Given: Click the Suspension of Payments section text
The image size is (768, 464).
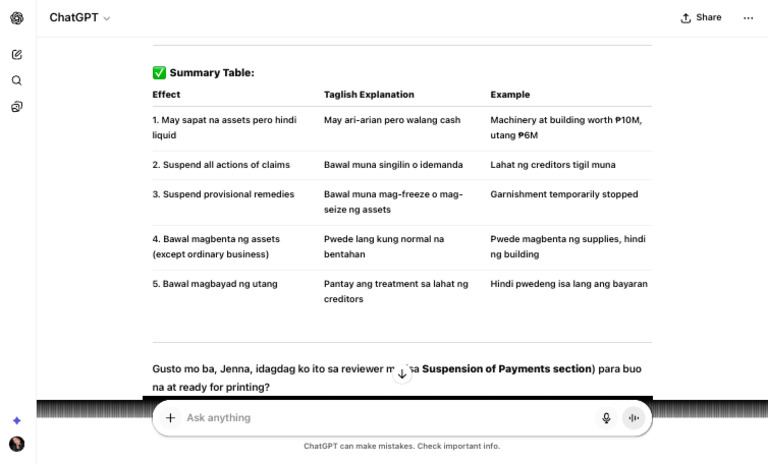Looking at the screenshot, I should pos(506,369).
